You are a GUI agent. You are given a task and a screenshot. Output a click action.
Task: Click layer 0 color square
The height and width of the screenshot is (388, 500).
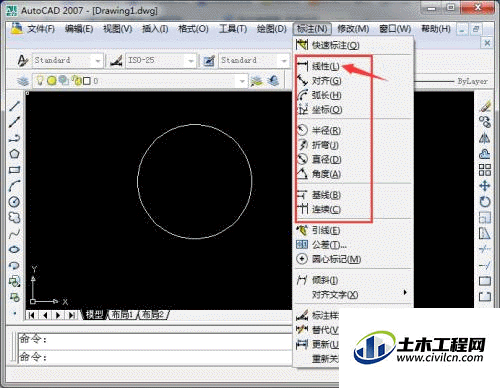87,81
